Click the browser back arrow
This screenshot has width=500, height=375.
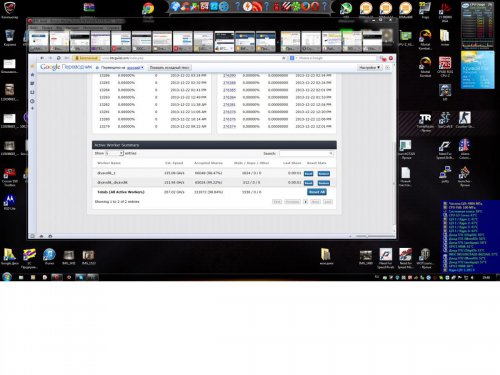pos(42,58)
